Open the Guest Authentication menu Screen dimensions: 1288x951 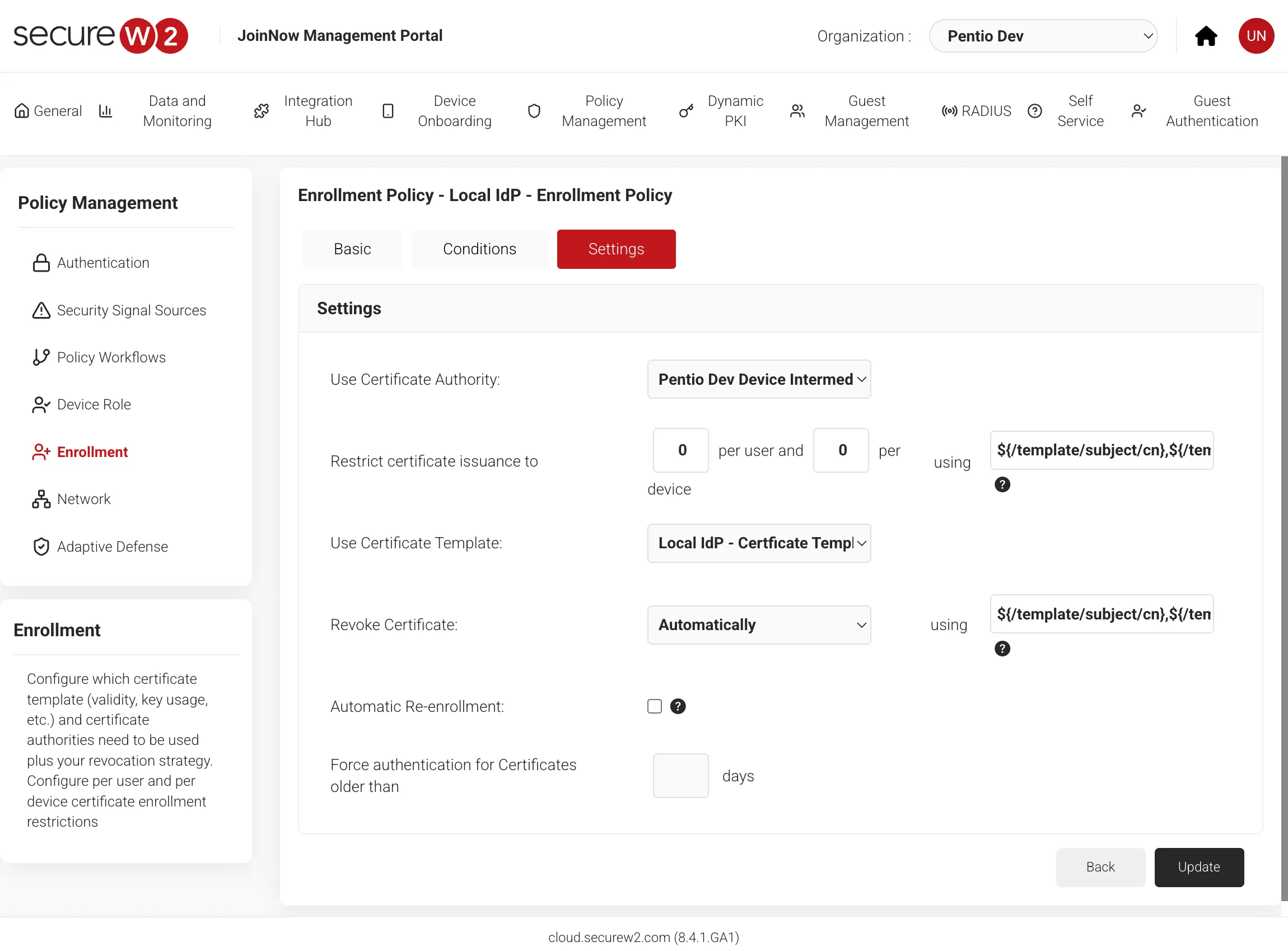click(1211, 110)
